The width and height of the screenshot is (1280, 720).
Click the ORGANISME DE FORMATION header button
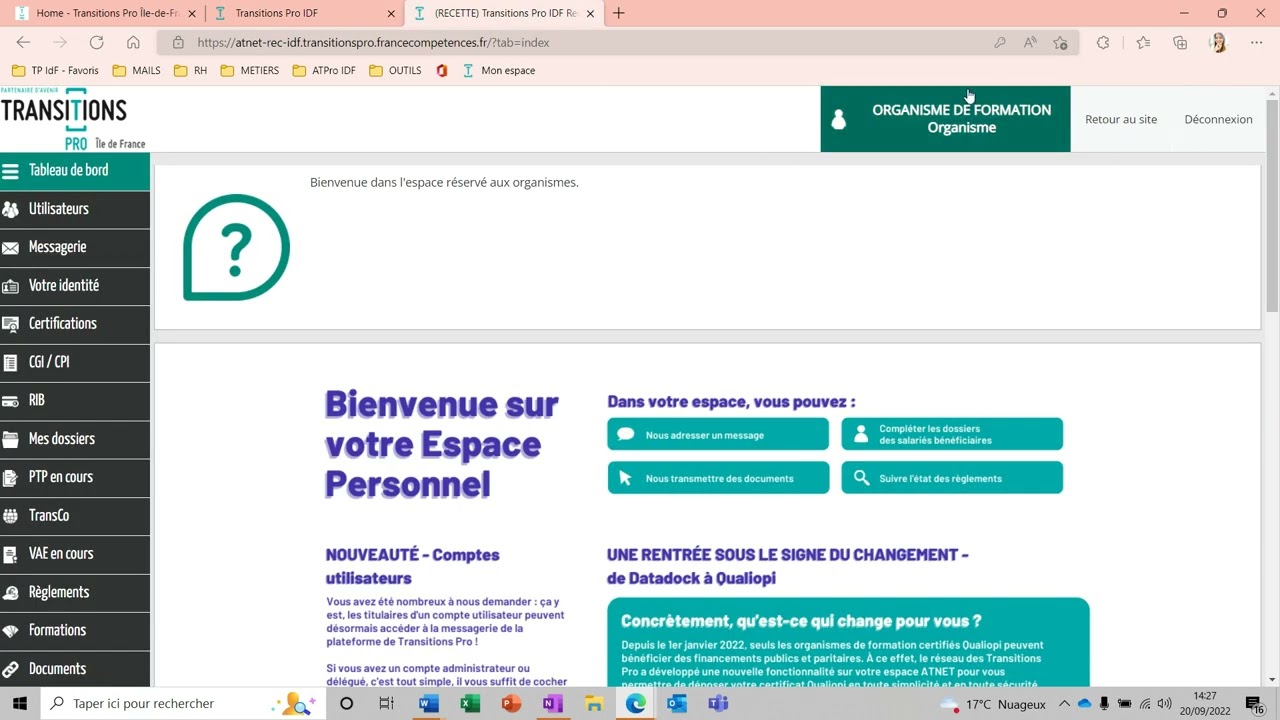click(x=945, y=119)
